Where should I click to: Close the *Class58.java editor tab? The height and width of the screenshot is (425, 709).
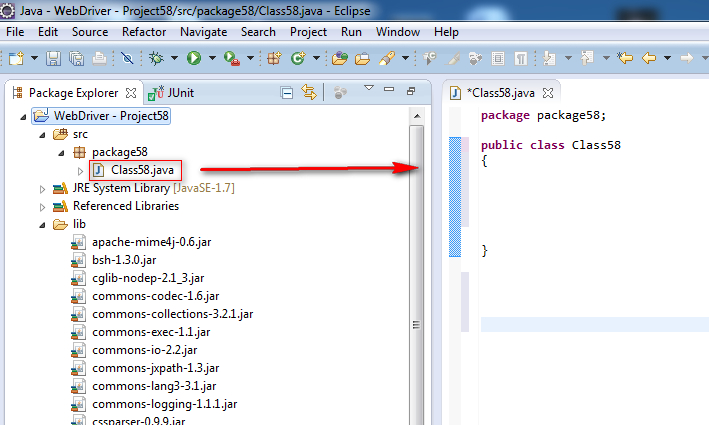(x=548, y=93)
